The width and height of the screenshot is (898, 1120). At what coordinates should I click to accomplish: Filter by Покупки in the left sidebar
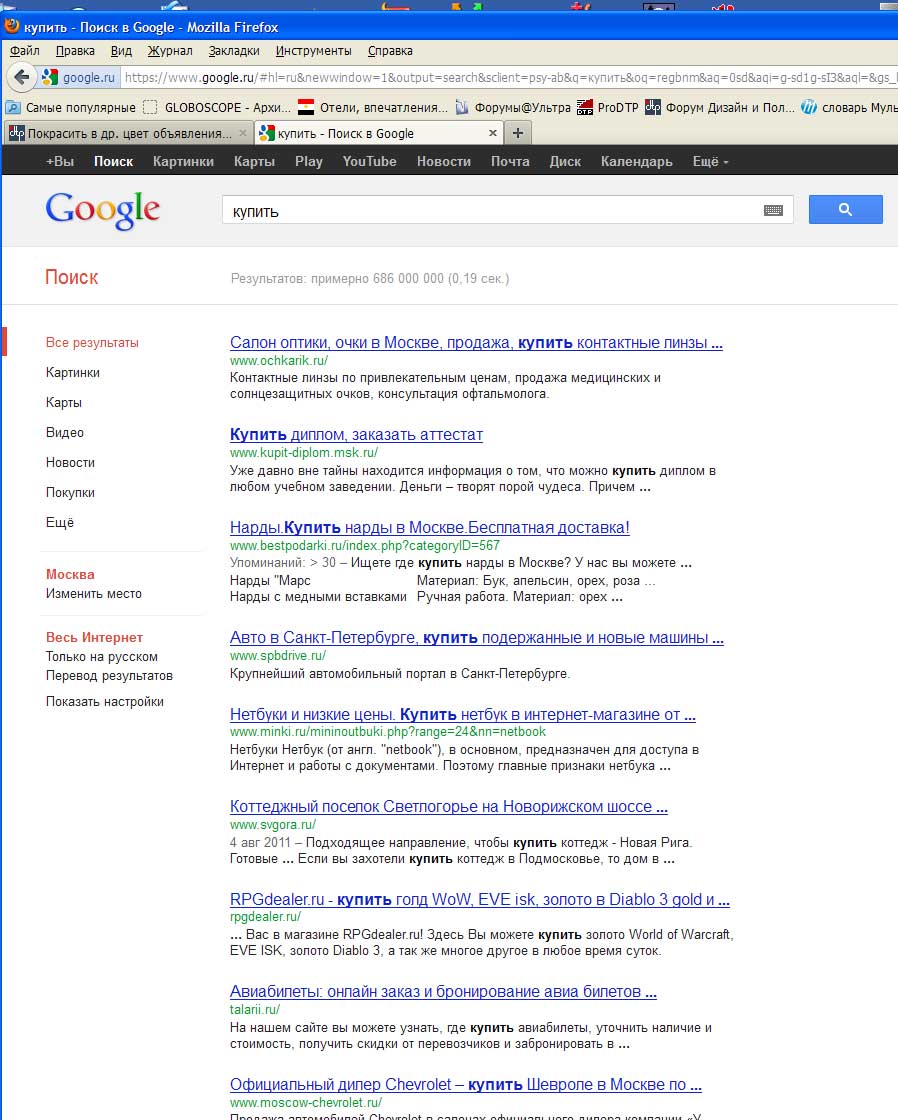(x=70, y=493)
